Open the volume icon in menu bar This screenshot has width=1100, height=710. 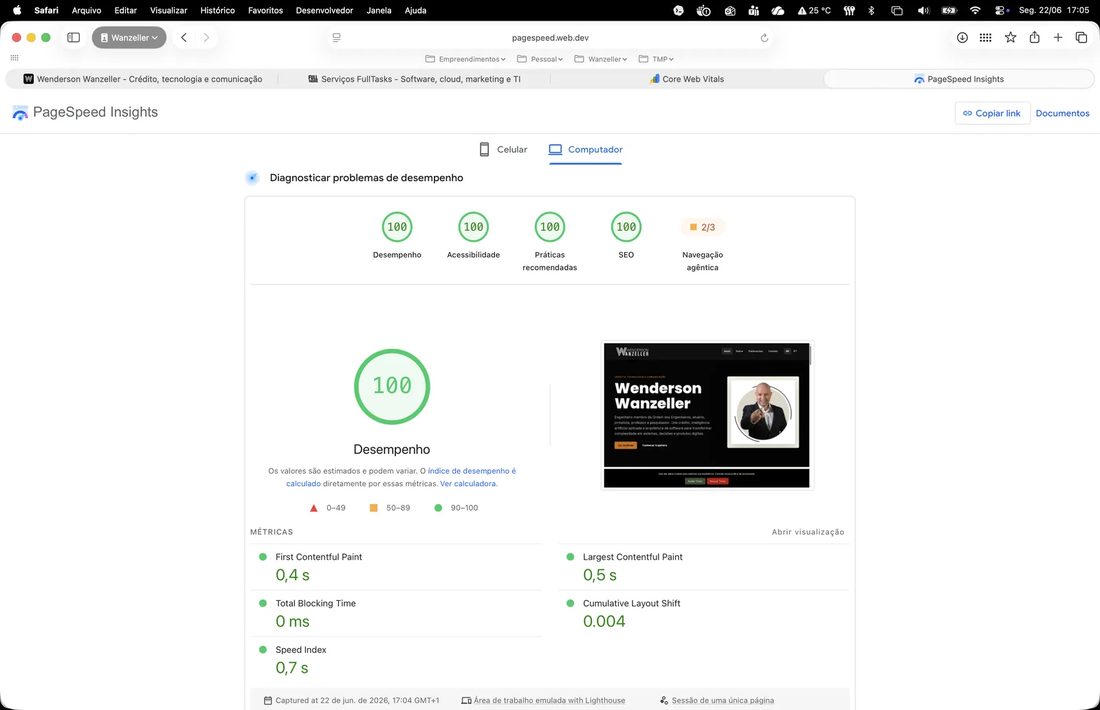(923, 11)
